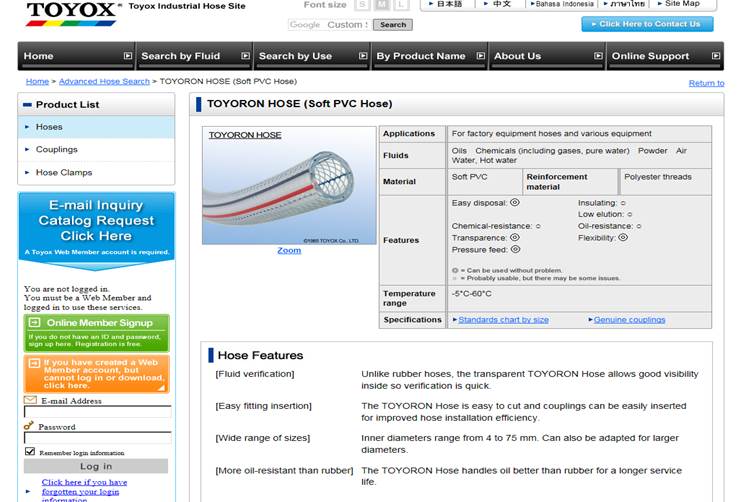Go to Home breadcrumb link
Screen dimensions: 739x502
coord(37,81)
